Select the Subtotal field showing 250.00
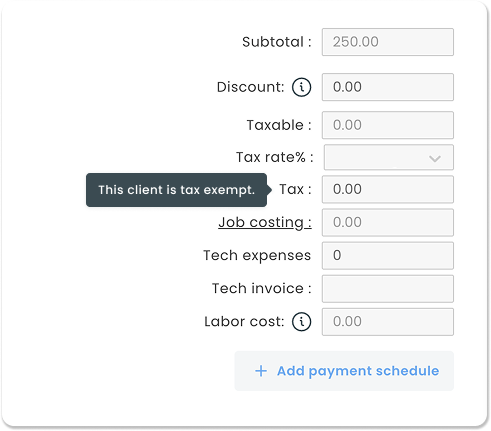491x431 pixels. tap(388, 42)
